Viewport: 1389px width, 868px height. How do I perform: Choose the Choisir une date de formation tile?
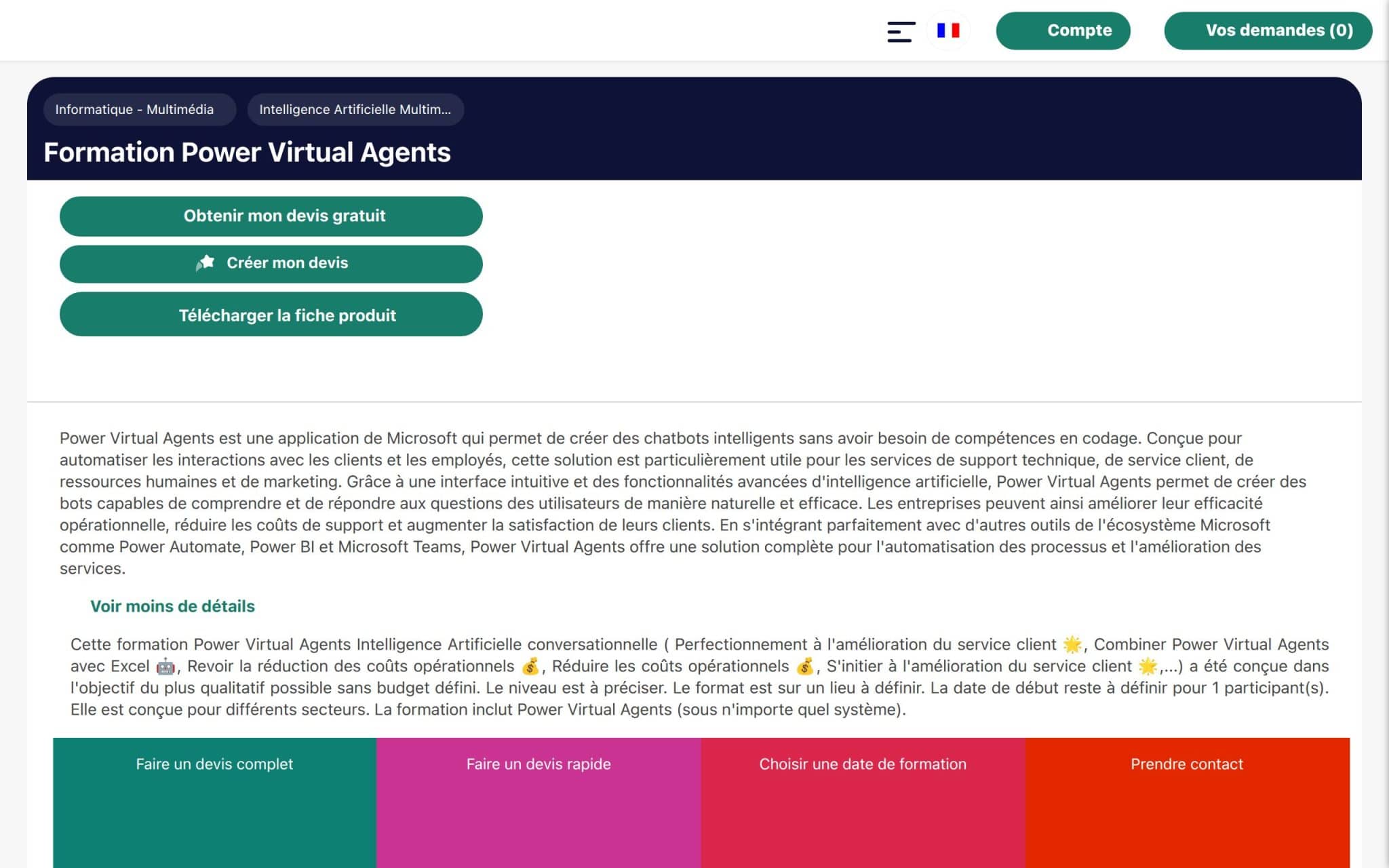pos(863,803)
